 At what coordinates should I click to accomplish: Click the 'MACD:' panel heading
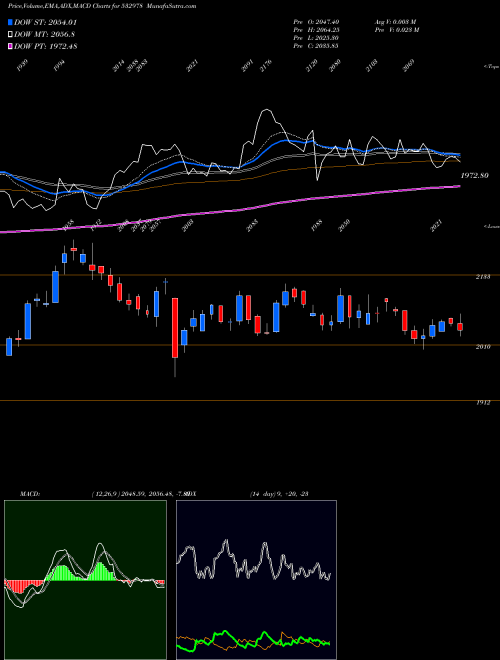pyautogui.click(x=29, y=494)
